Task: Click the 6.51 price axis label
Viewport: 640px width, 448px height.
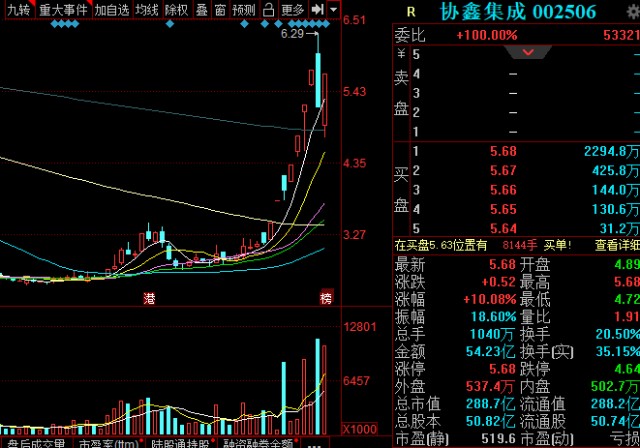Action: [x=355, y=20]
